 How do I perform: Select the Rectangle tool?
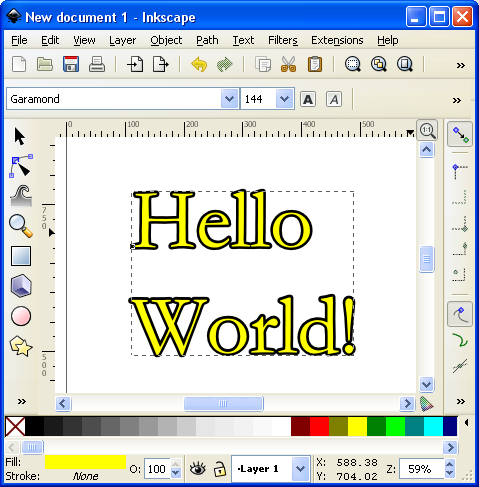coord(21,256)
